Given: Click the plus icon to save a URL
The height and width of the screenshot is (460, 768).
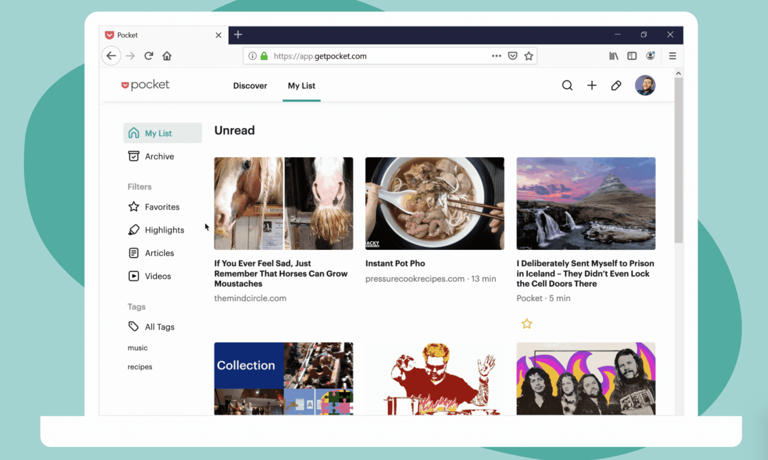Looking at the screenshot, I should pos(592,86).
